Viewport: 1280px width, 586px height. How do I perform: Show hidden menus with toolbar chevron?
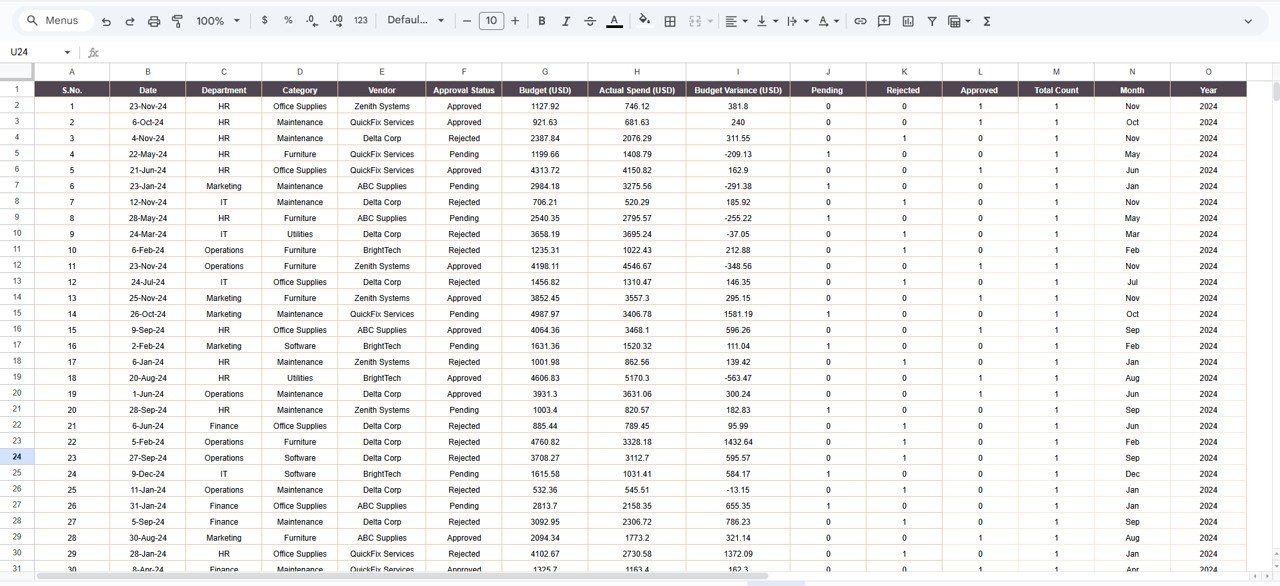tap(1248, 21)
